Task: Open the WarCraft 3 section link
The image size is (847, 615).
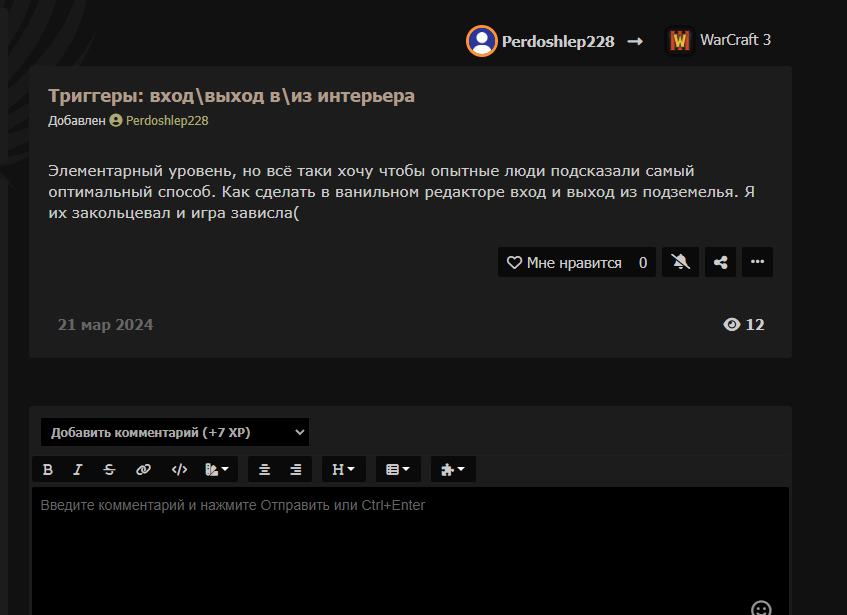Action: (735, 40)
